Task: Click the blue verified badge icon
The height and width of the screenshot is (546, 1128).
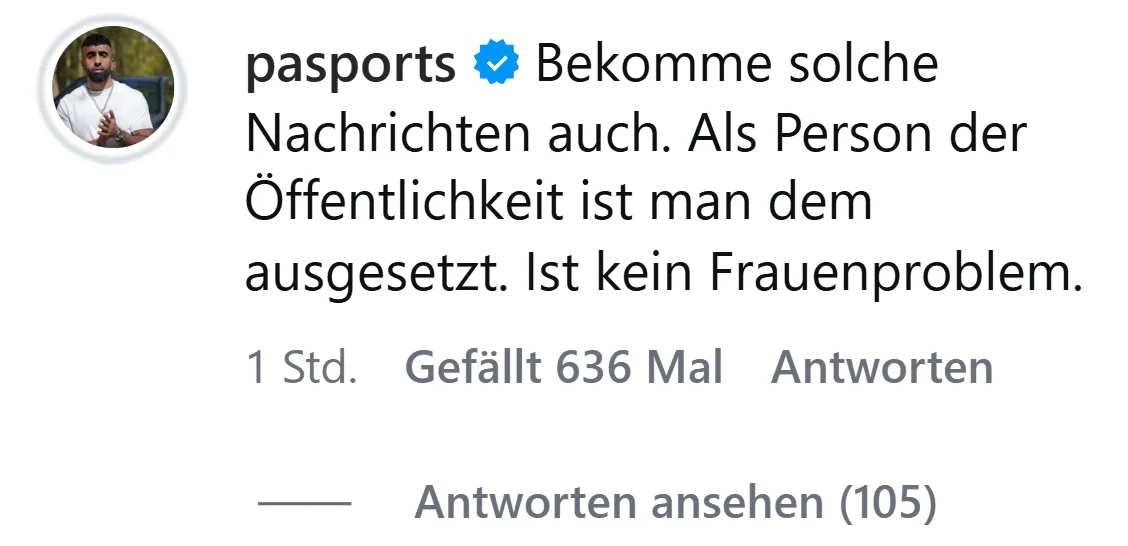Action: pos(496,64)
